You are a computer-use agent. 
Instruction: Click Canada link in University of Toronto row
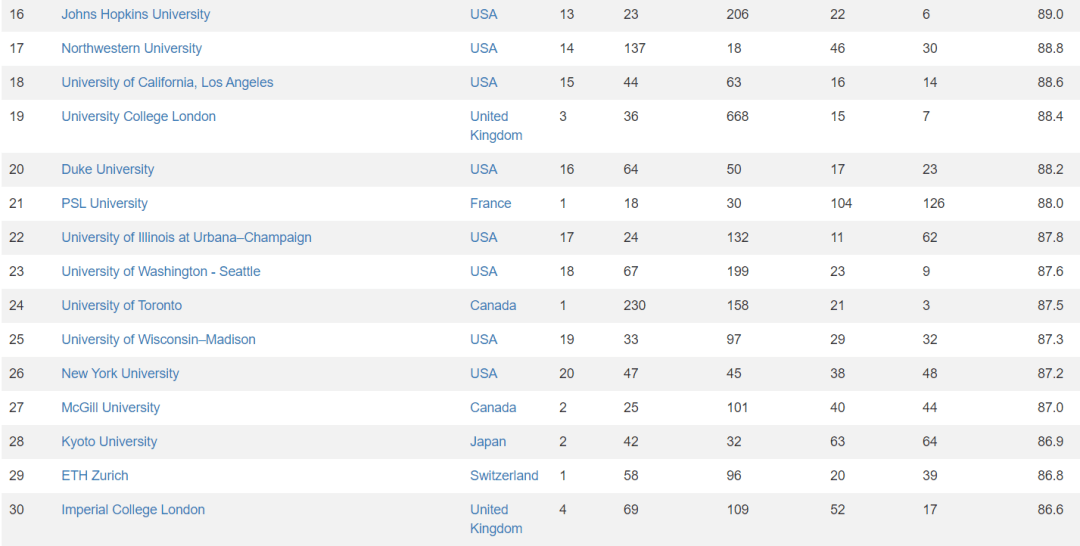(493, 306)
